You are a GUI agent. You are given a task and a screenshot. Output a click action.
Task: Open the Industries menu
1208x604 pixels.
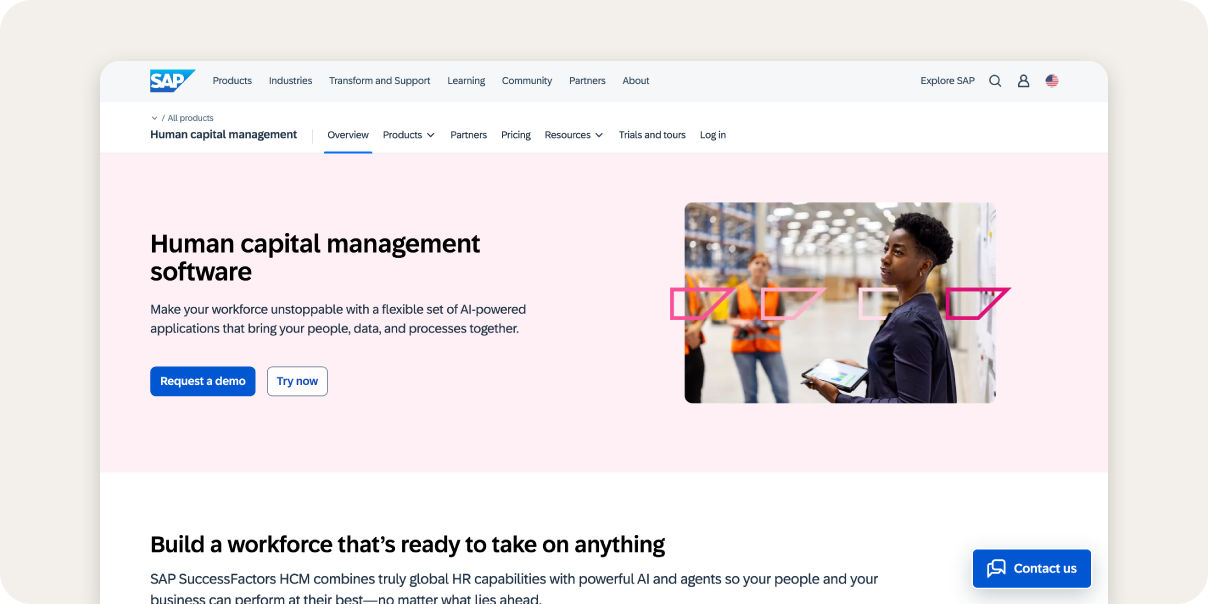click(290, 80)
